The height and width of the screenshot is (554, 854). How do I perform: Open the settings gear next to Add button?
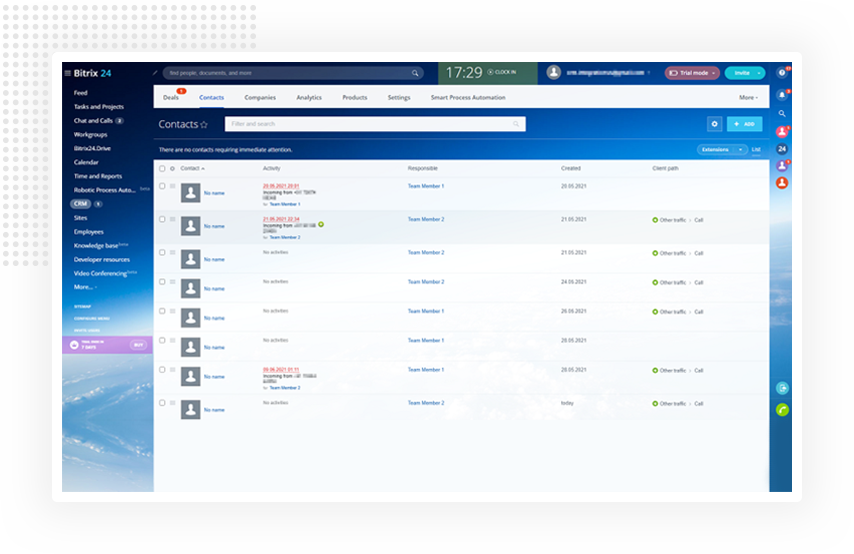tap(715, 124)
